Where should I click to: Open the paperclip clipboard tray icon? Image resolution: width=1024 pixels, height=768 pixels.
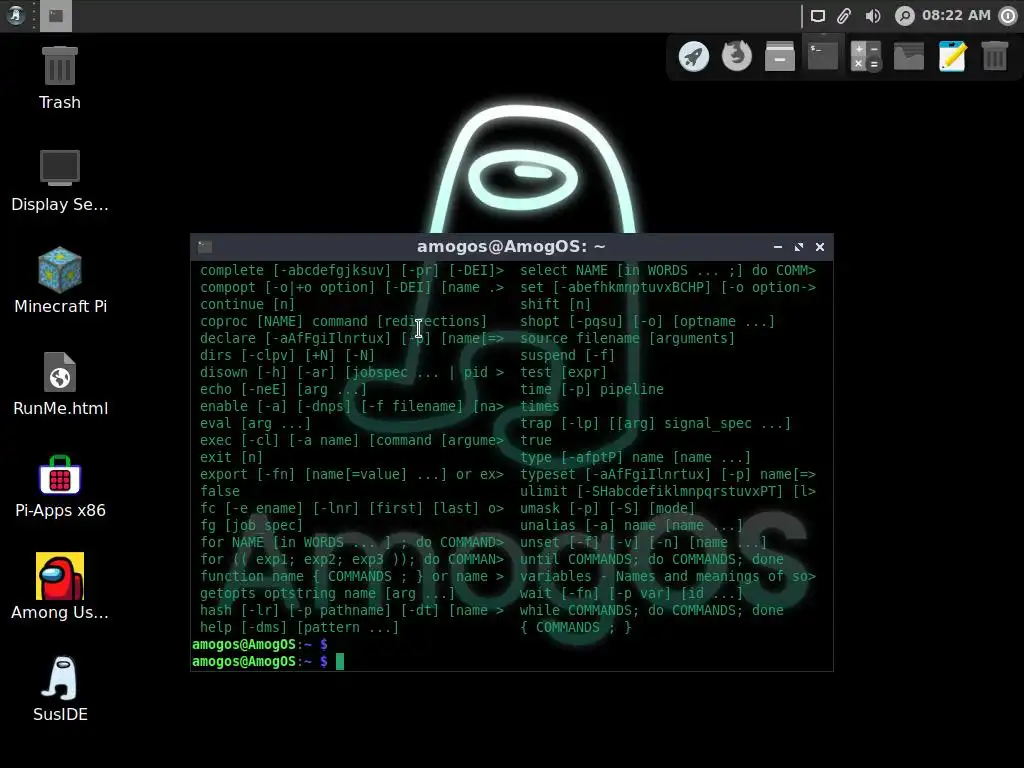[x=844, y=16]
